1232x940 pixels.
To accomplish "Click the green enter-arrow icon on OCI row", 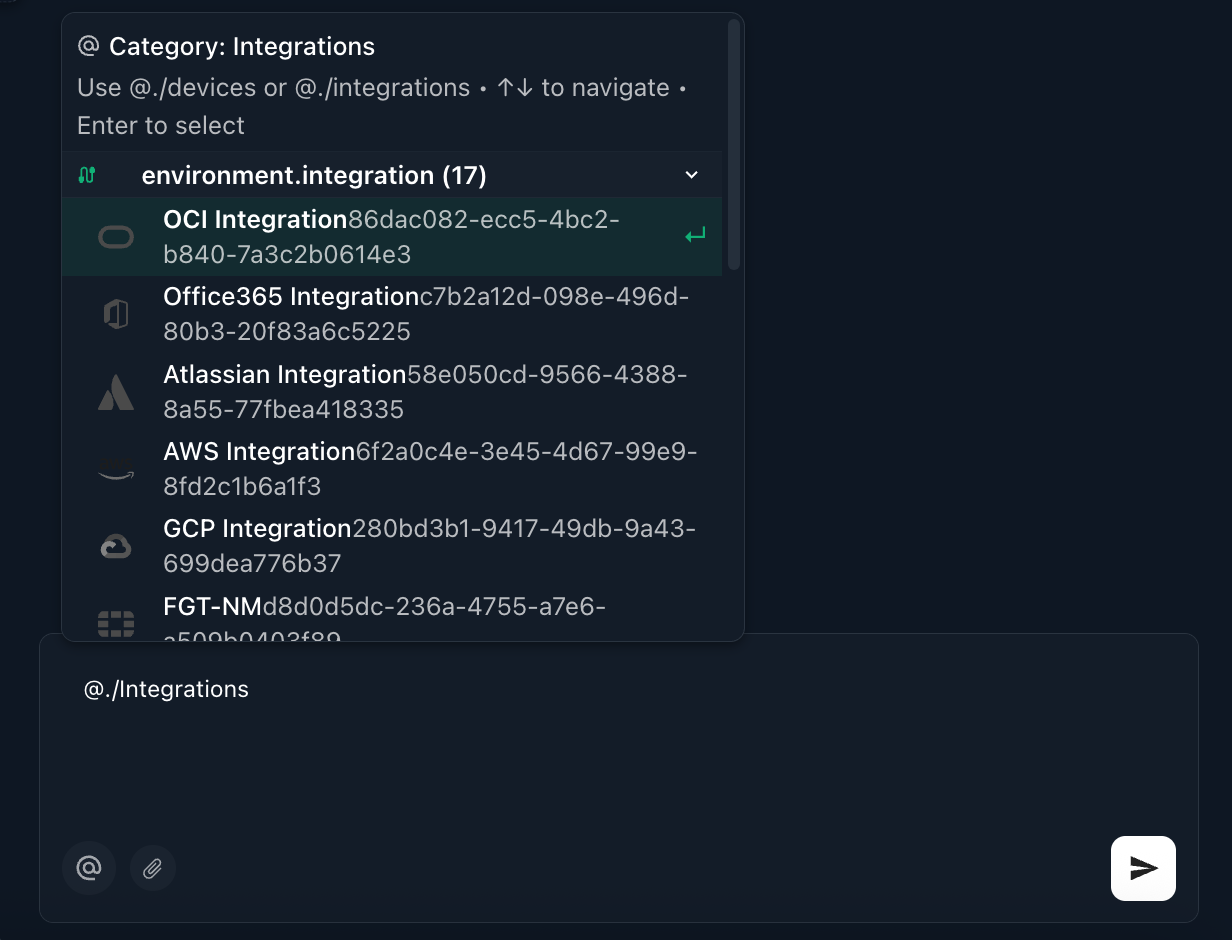I will click(x=695, y=236).
